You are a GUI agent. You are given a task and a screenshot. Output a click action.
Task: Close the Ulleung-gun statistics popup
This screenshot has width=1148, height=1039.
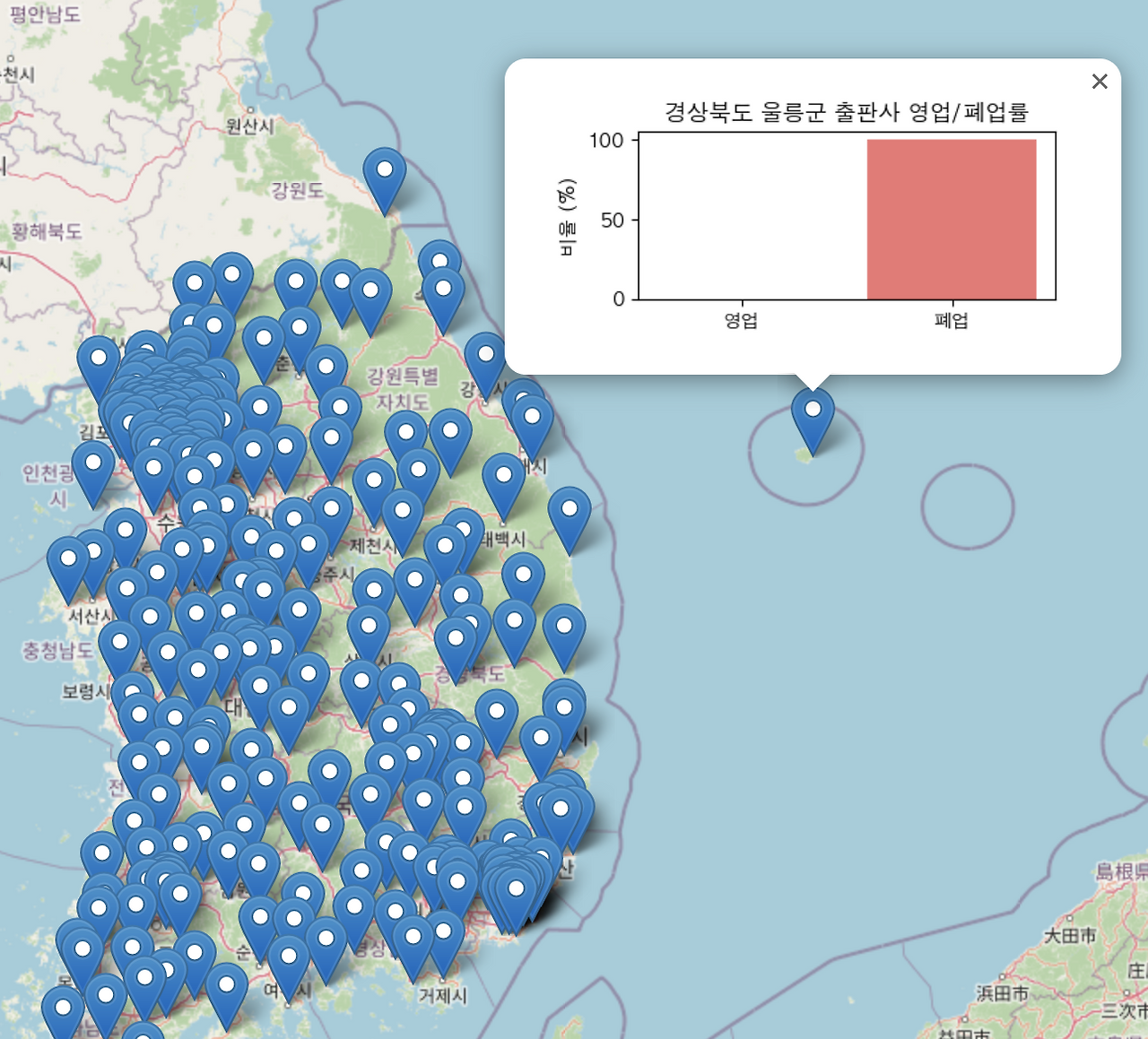1100,82
